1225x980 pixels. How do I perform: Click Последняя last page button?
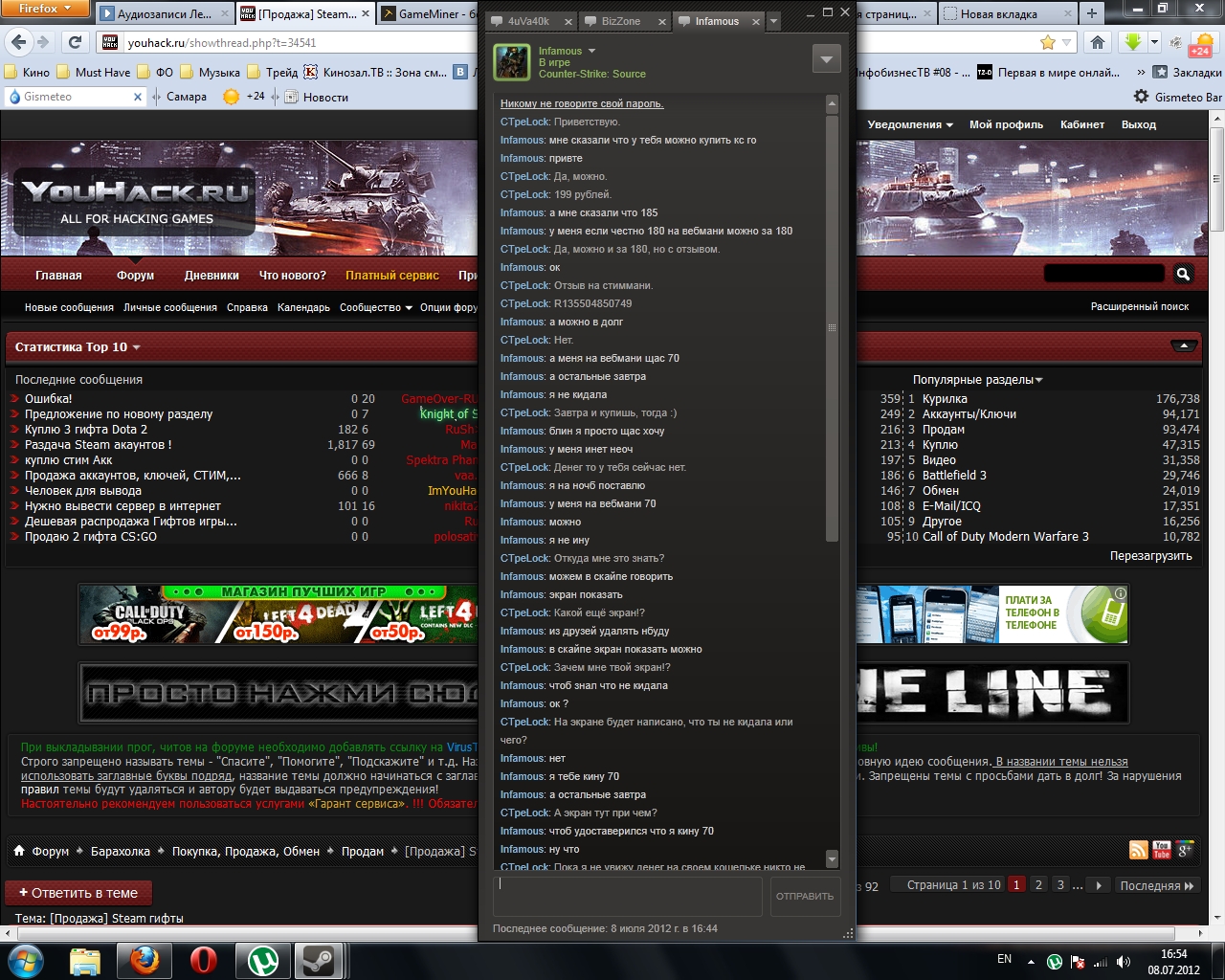click(1157, 885)
